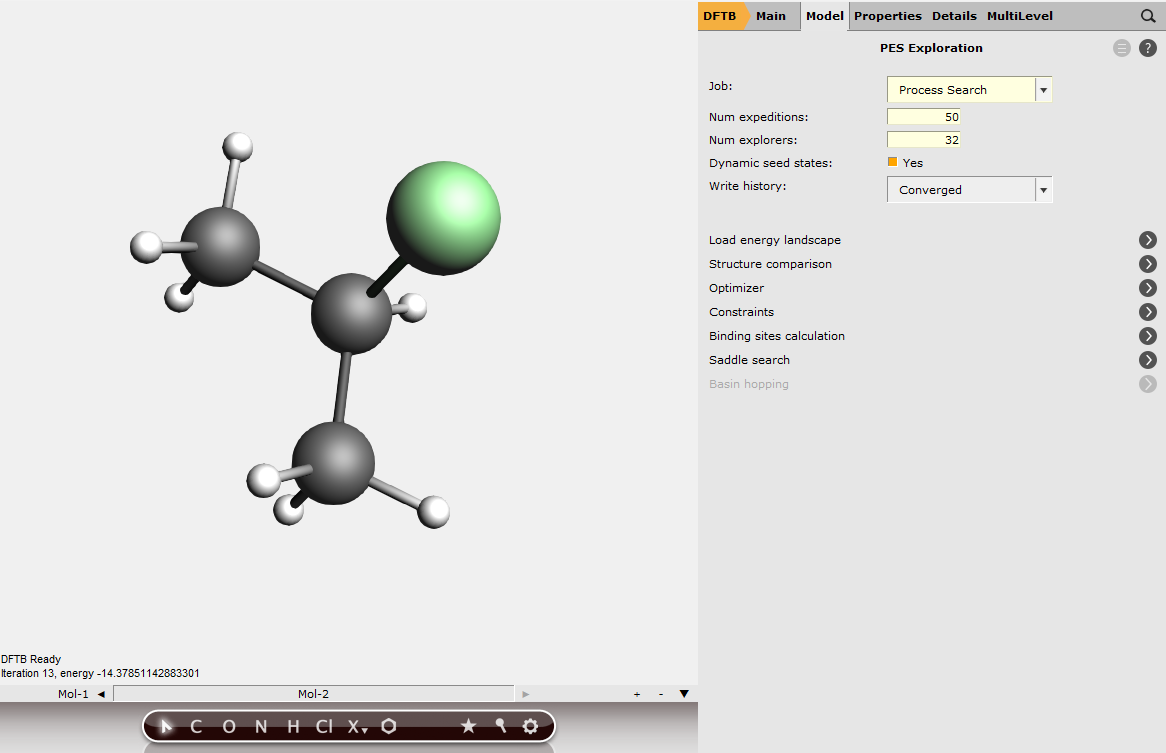Open the Job dropdown showing Process Search

point(968,90)
